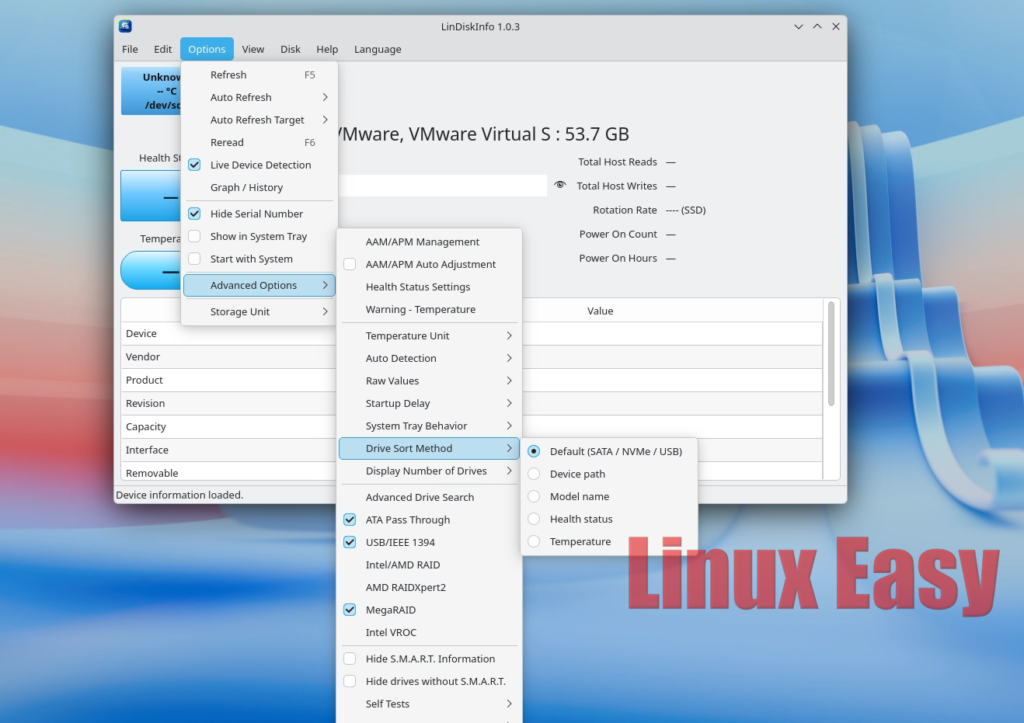Viewport: 1024px width, 723px height.
Task: Open the Edit menu
Action: click(163, 49)
